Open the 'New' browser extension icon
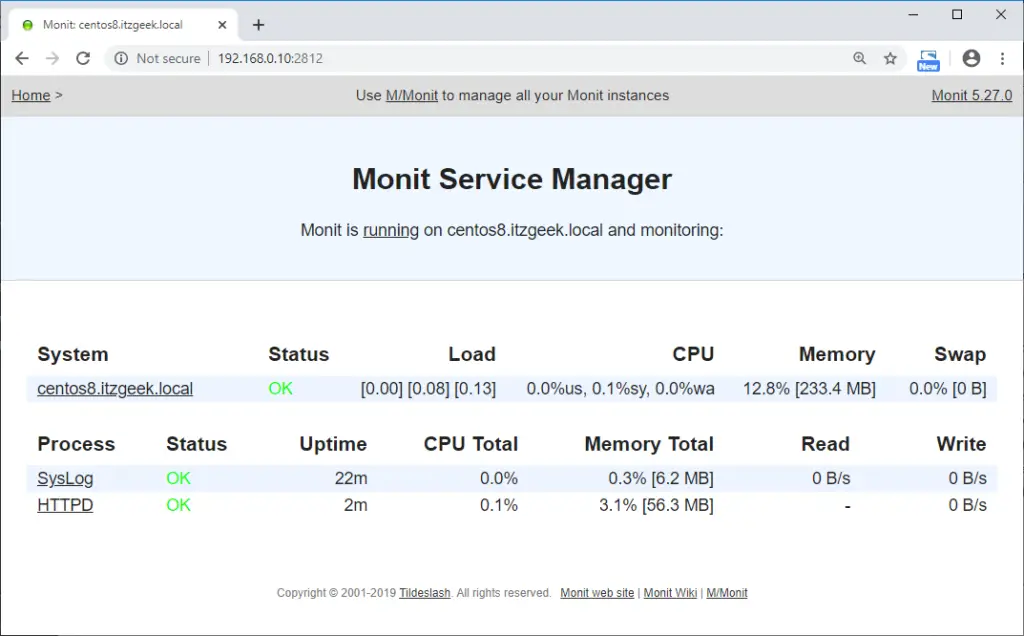This screenshot has width=1024, height=636. point(928,59)
